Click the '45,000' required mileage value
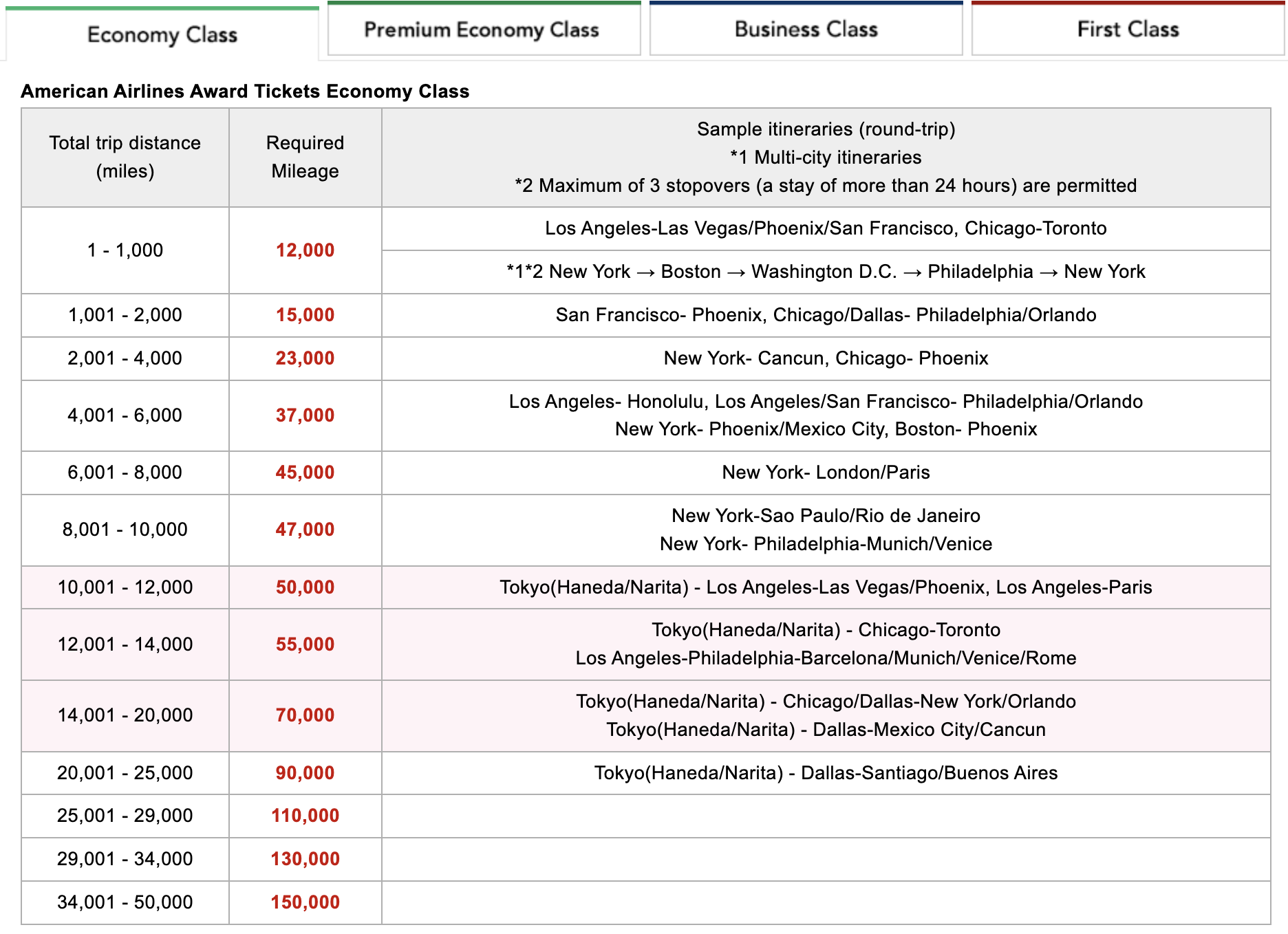 [x=305, y=473]
